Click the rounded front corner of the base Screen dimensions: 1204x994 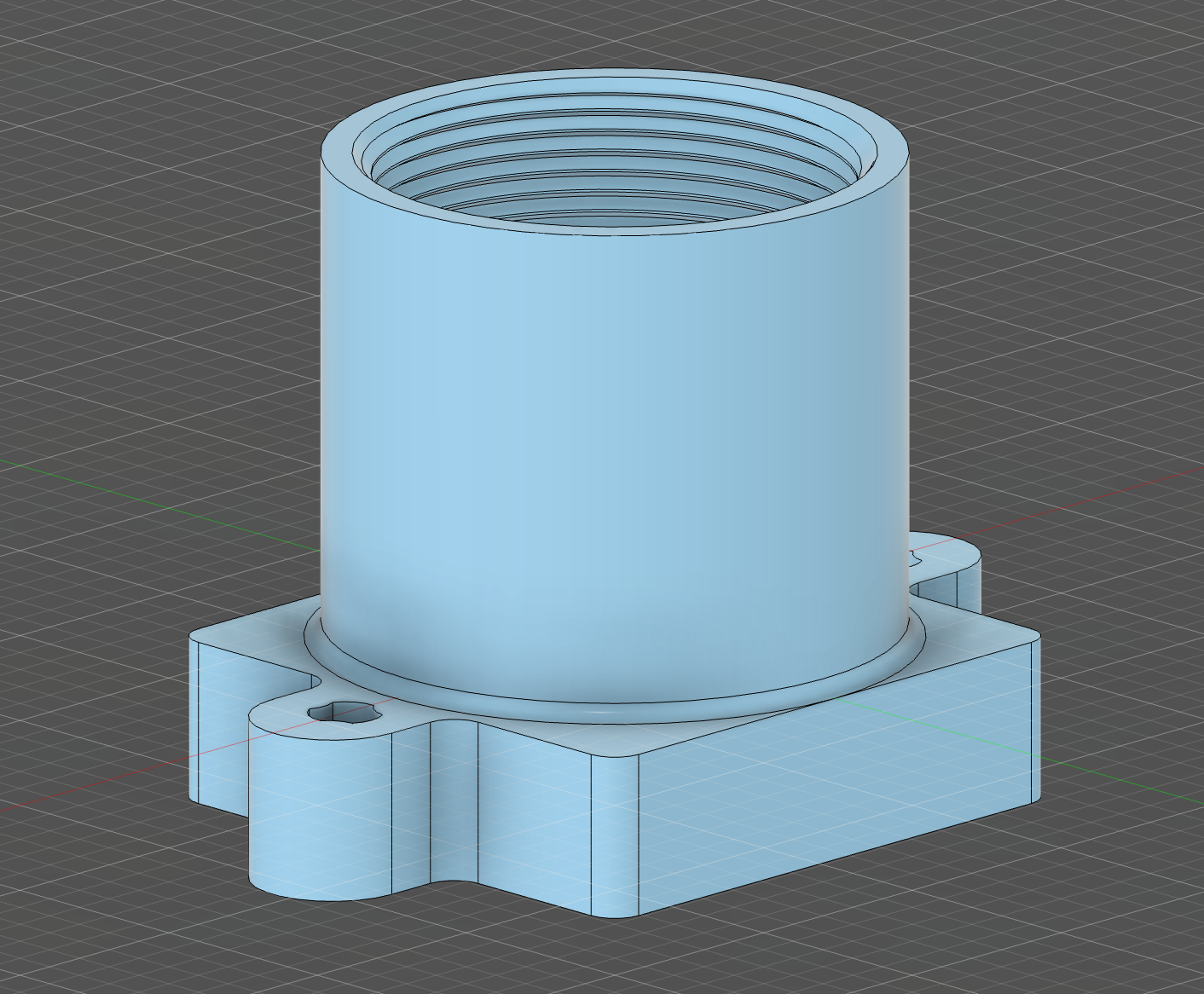pyautogui.click(x=616, y=837)
